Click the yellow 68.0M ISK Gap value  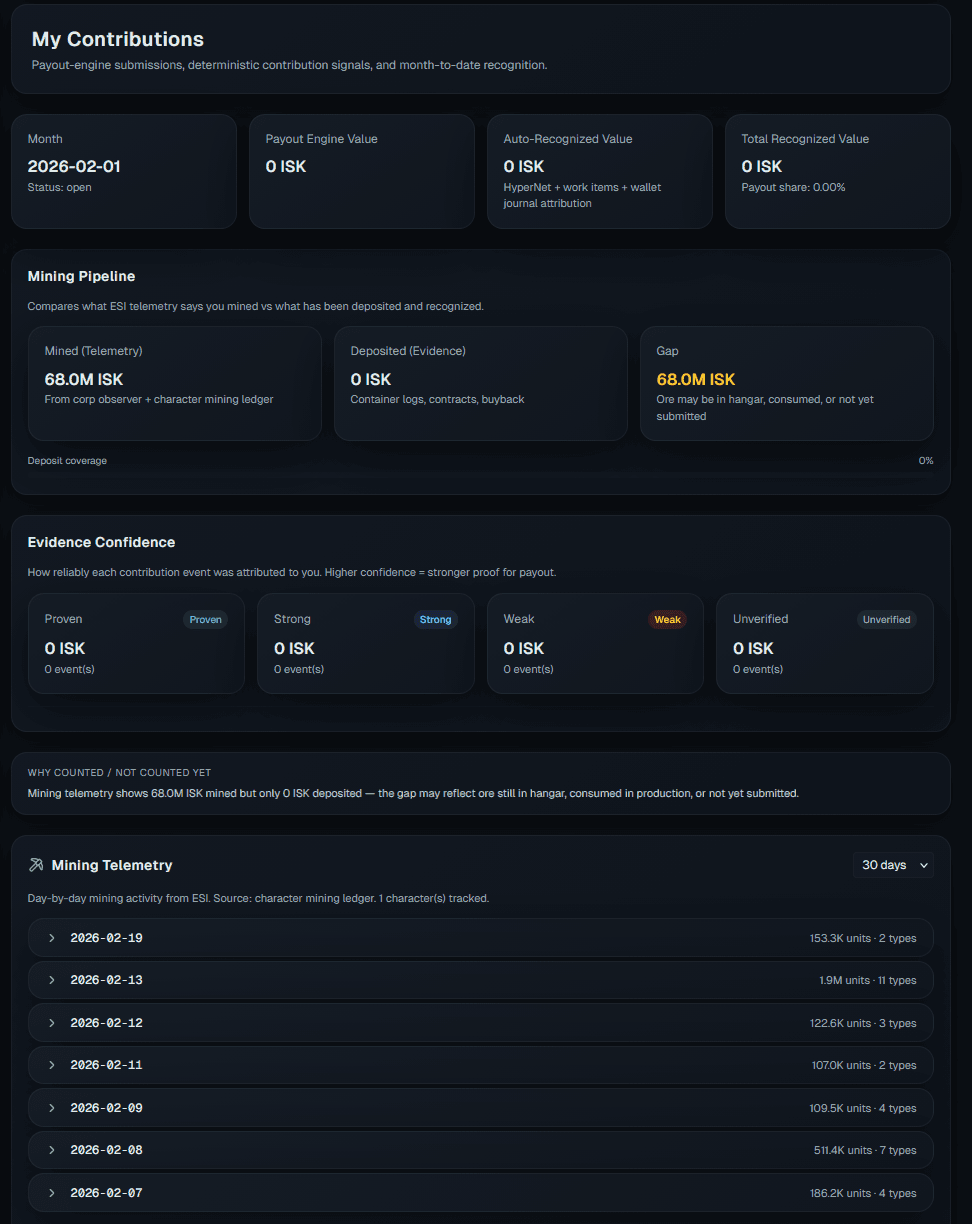coord(696,379)
